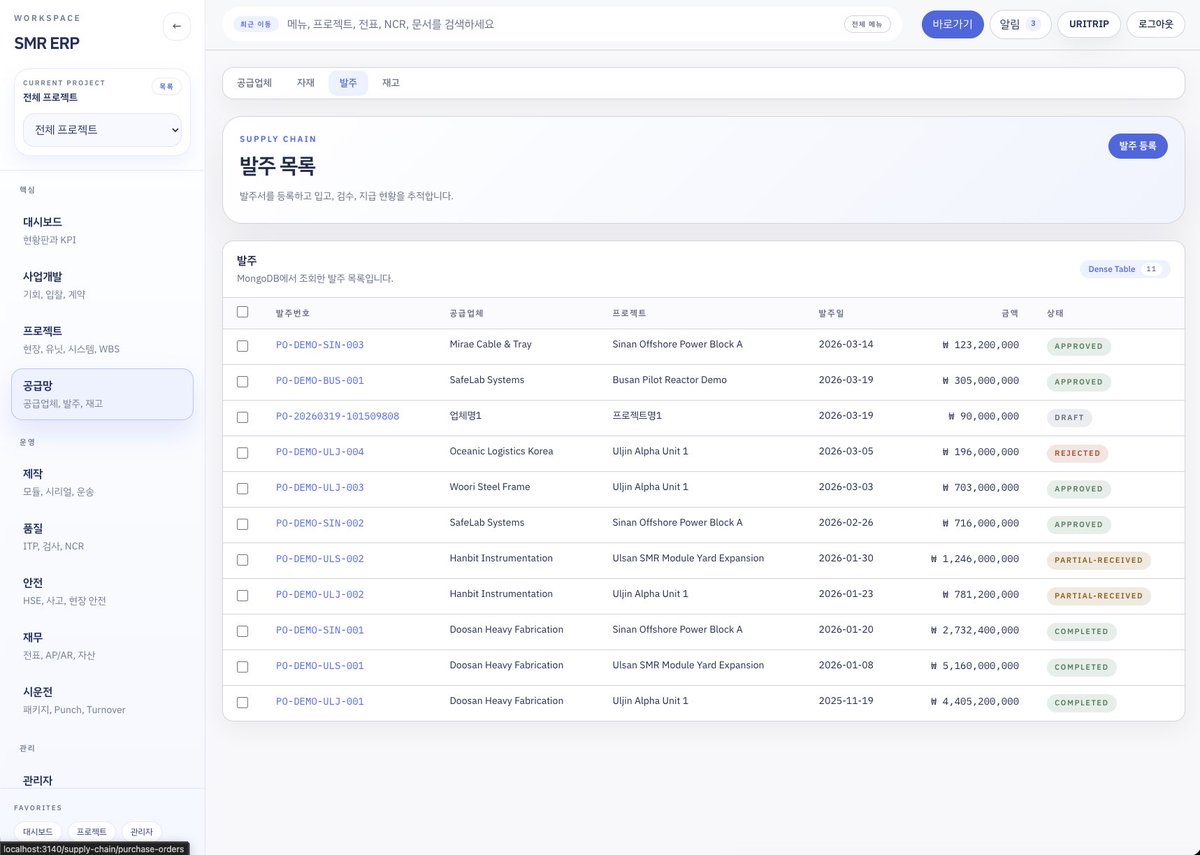Open purchase order PO-DEMO-SIN-003 link
Image resolution: width=1200 pixels, height=855 pixels.
(320, 345)
